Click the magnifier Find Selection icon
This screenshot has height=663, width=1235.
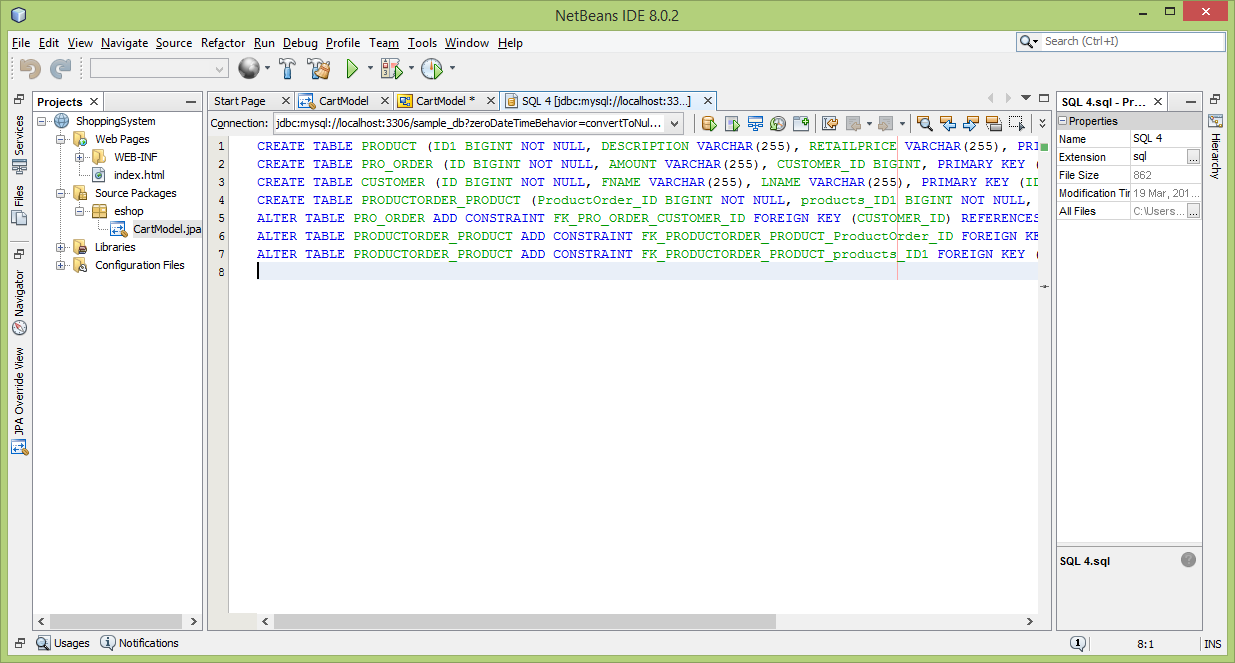(x=924, y=123)
